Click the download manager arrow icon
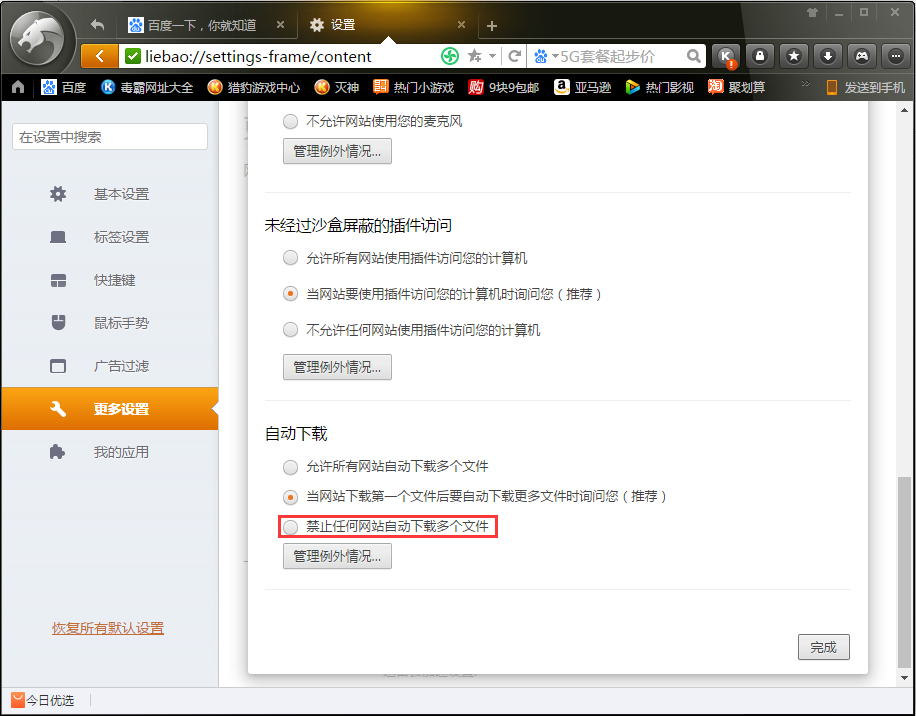Image resolution: width=916 pixels, height=716 pixels. coord(828,56)
